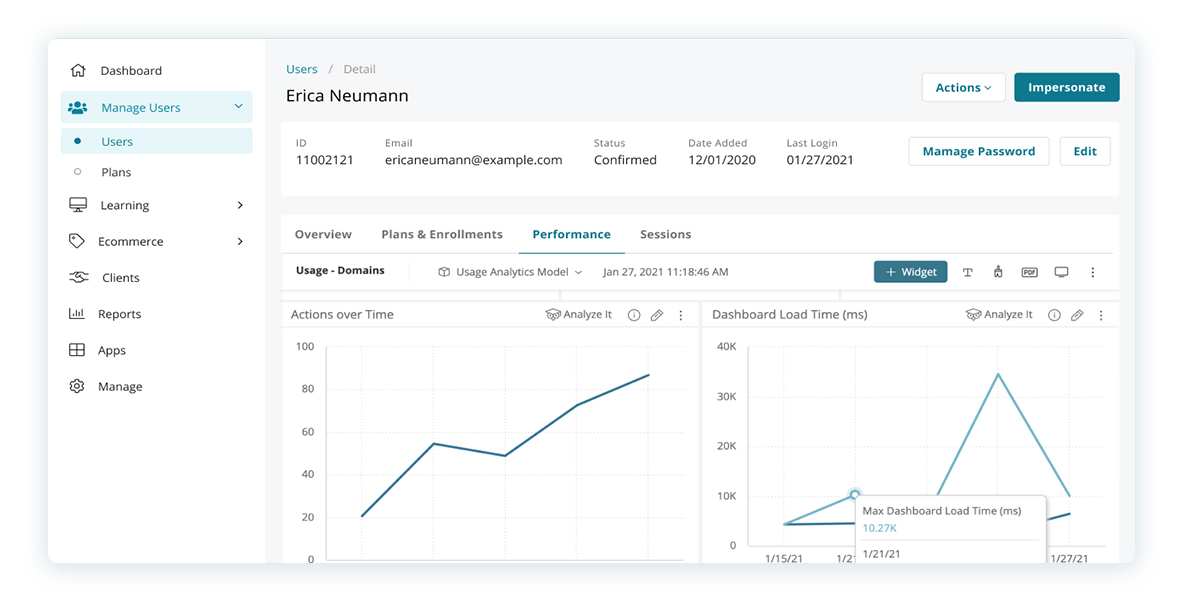1200x600 pixels.
Task: Click the Ecommerce tag icon
Action: pyautogui.click(x=77, y=241)
